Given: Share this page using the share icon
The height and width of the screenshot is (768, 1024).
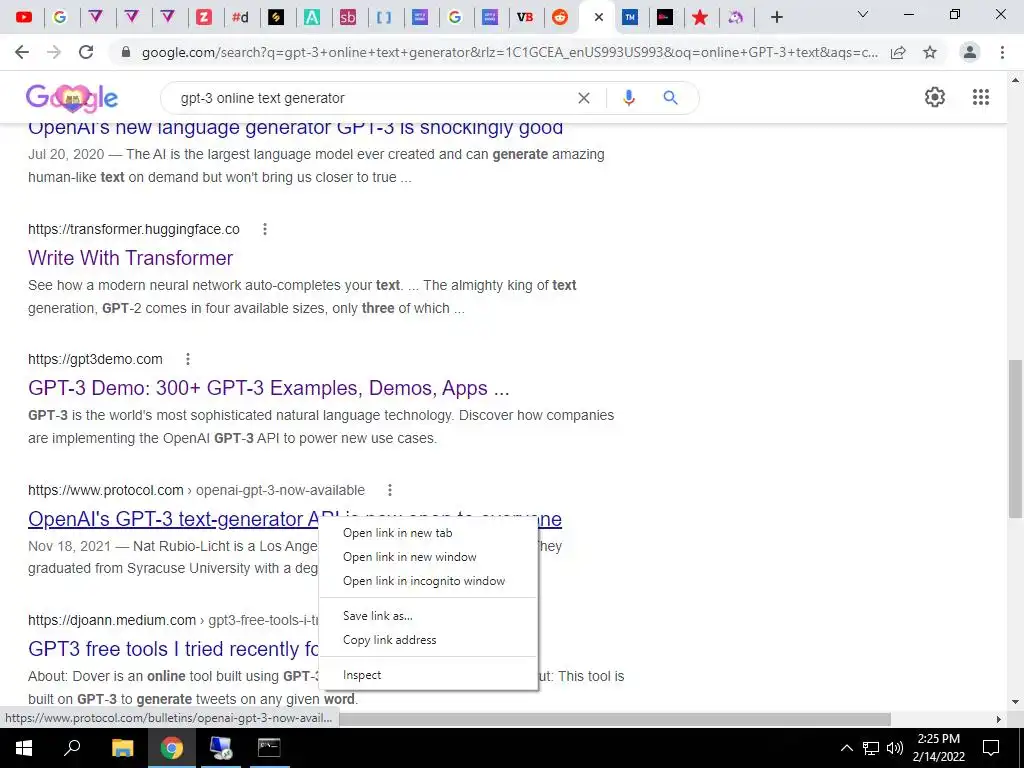Looking at the screenshot, I should 898,52.
